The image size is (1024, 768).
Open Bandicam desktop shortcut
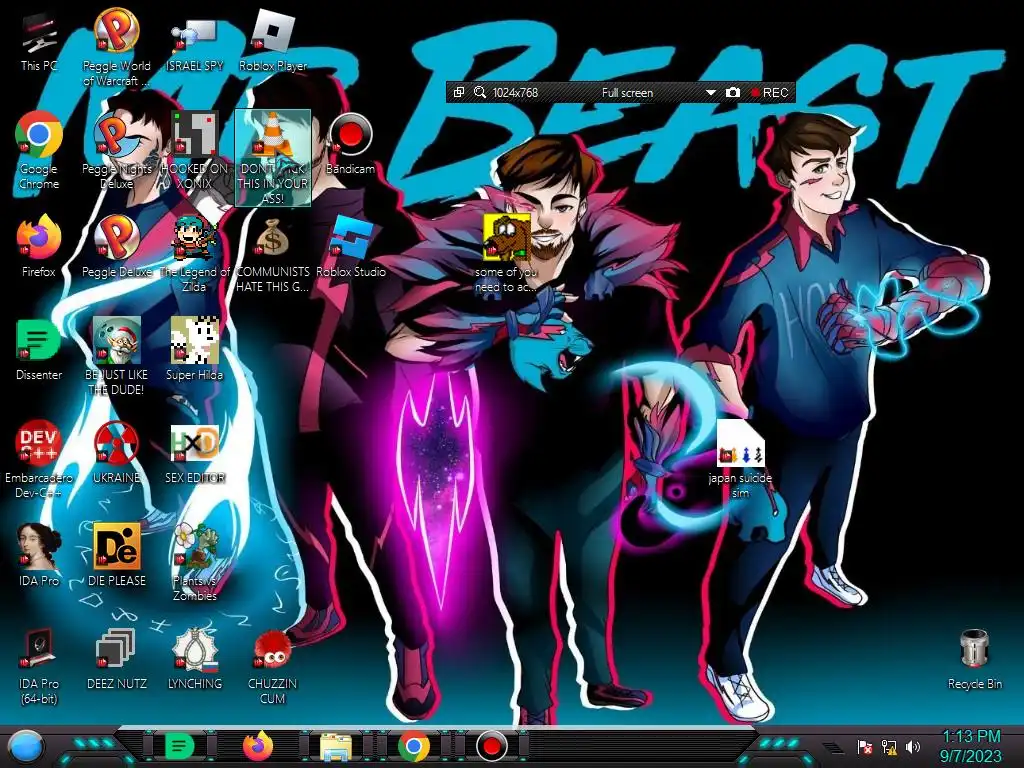tap(351, 144)
